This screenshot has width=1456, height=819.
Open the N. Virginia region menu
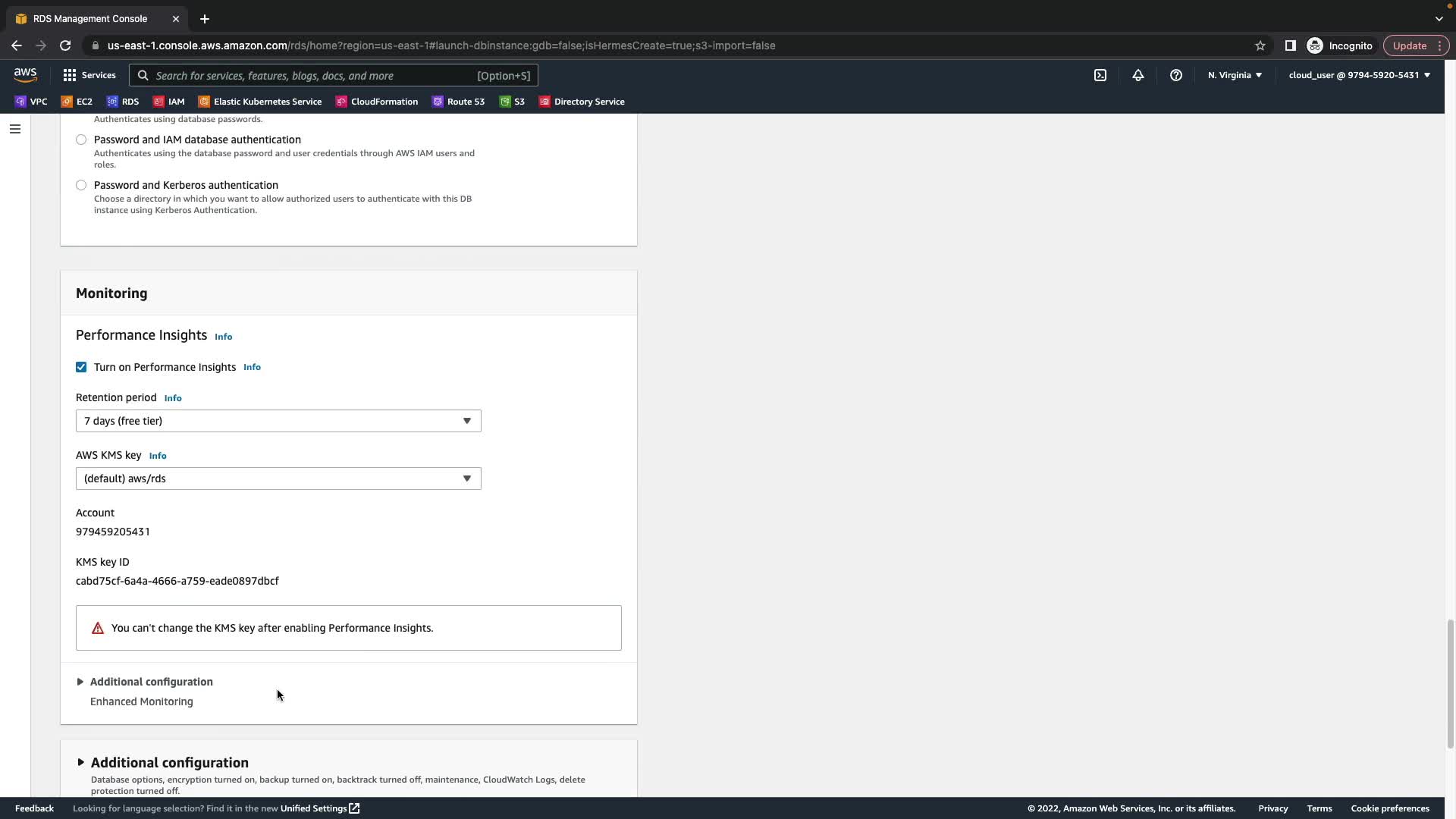[x=1235, y=75]
